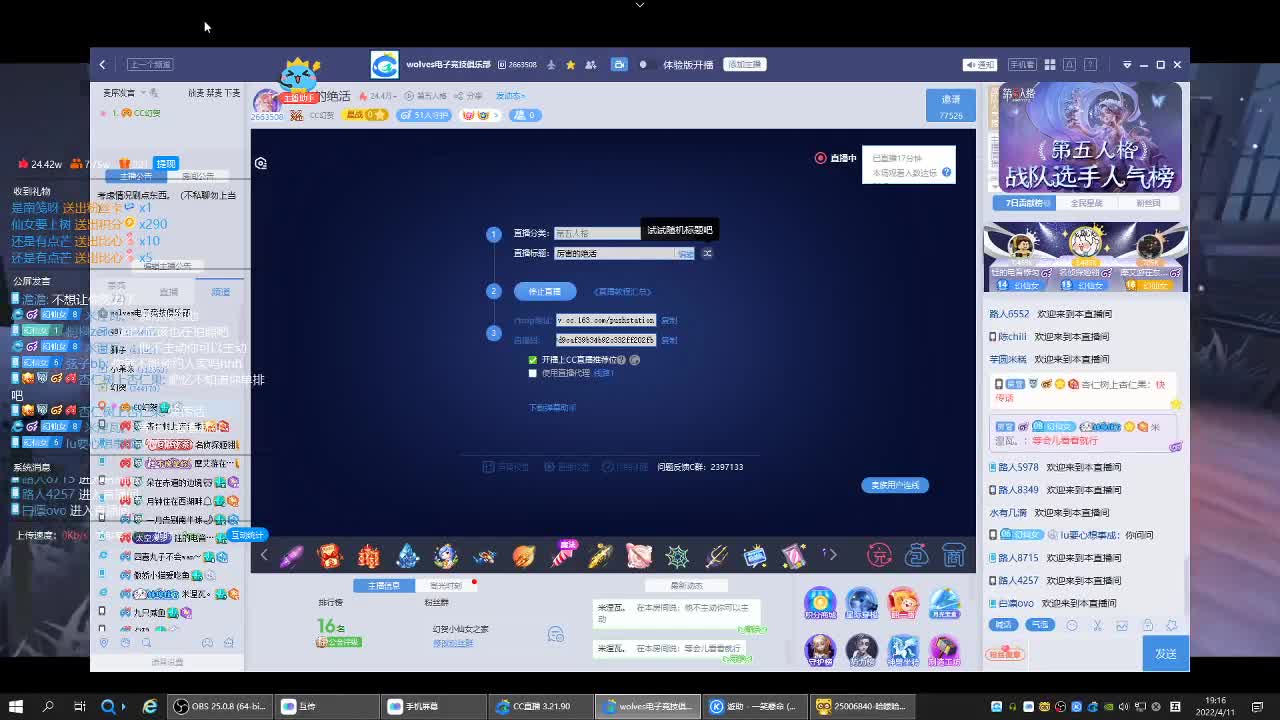Image resolution: width=1280 pixels, height=720 pixels.
Task: Copy the rtmp push address
Action: pyautogui.click(x=669, y=321)
